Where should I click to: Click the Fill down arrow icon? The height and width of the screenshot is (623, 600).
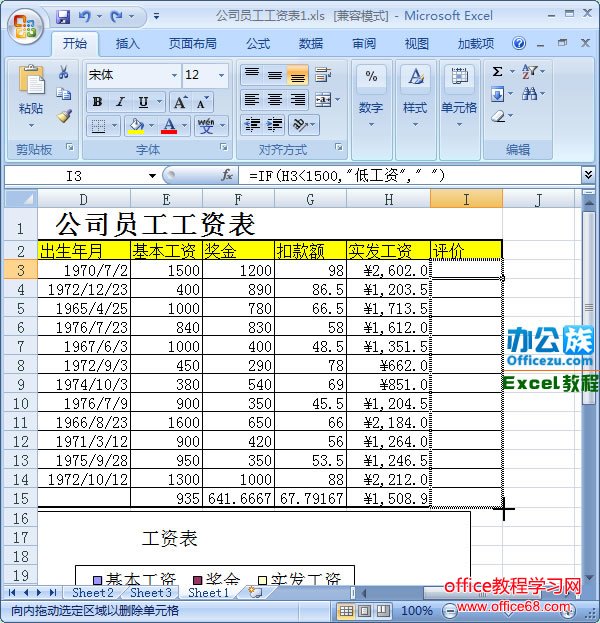(x=497, y=94)
